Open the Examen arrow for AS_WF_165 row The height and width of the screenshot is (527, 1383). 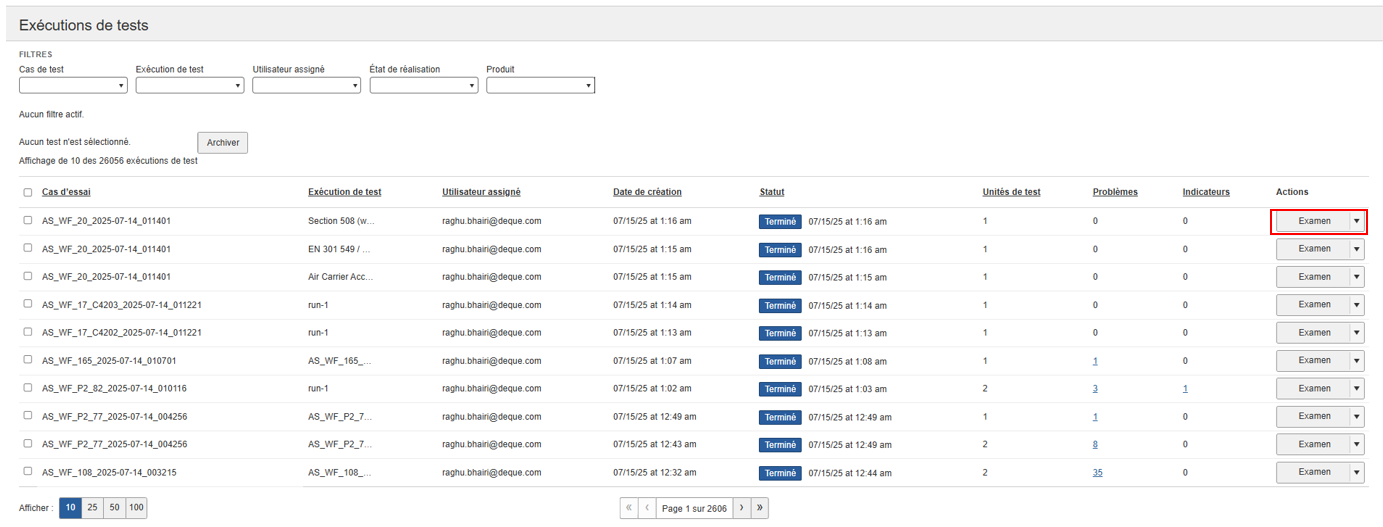tap(1356, 360)
